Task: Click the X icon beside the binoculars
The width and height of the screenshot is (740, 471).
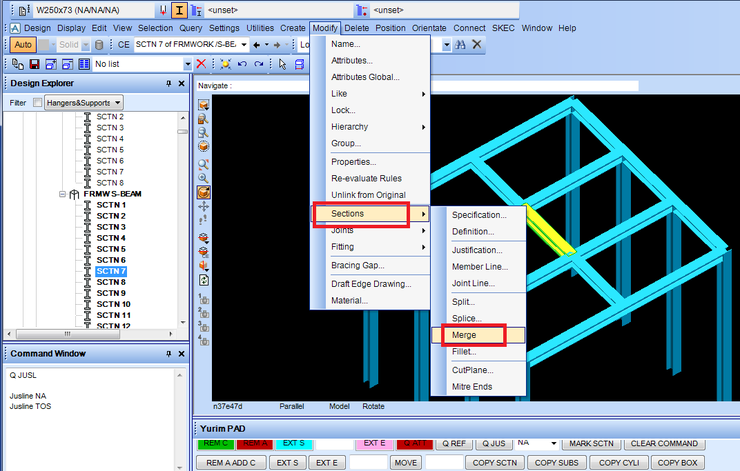Action: tap(477, 44)
